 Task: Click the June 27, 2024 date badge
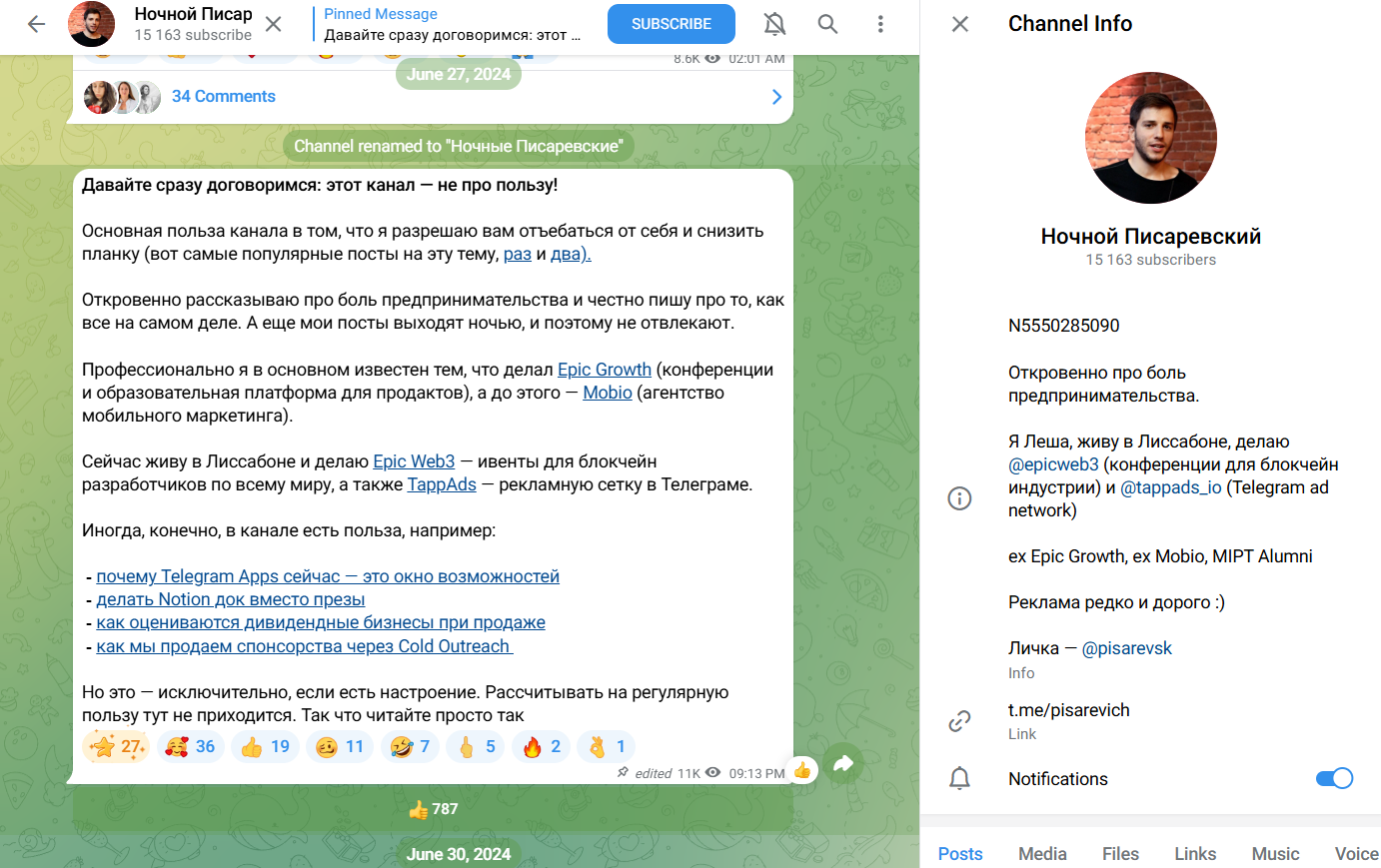tap(459, 74)
